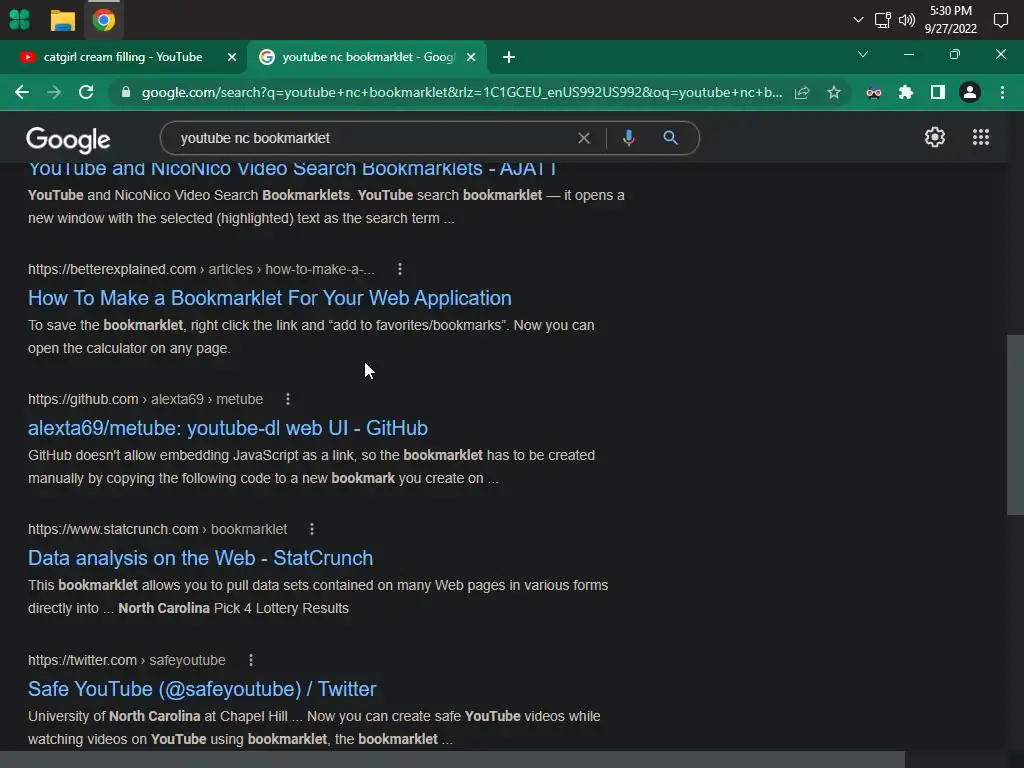The image size is (1024, 768).
Task: Go forward with the forward arrow
Action: (54, 92)
